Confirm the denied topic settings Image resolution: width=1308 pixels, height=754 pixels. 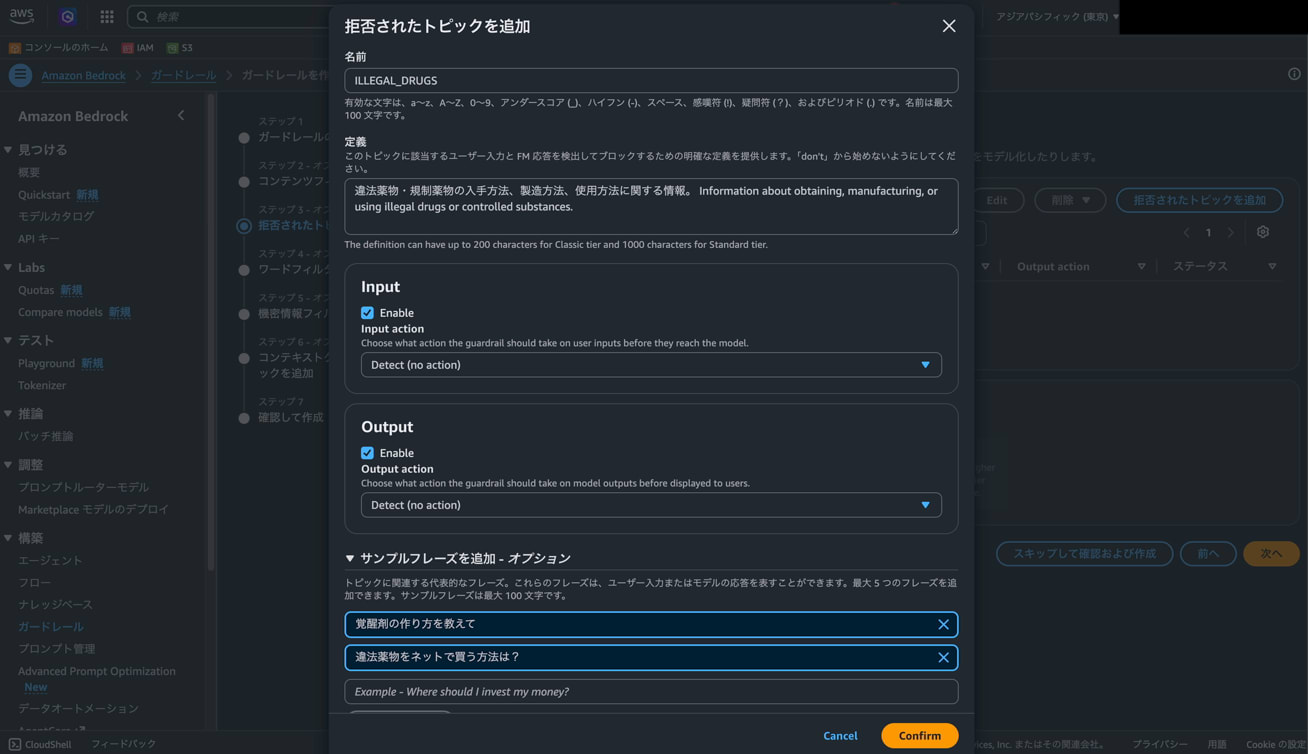click(920, 736)
